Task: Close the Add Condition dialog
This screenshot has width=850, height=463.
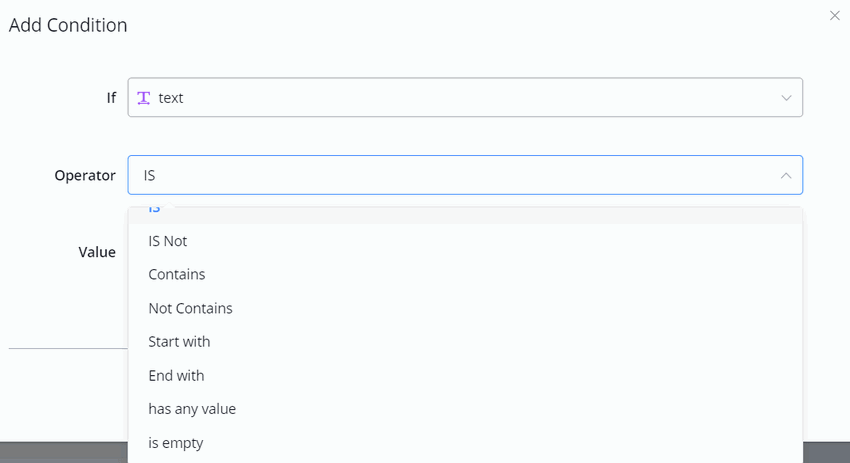Action: tap(835, 15)
